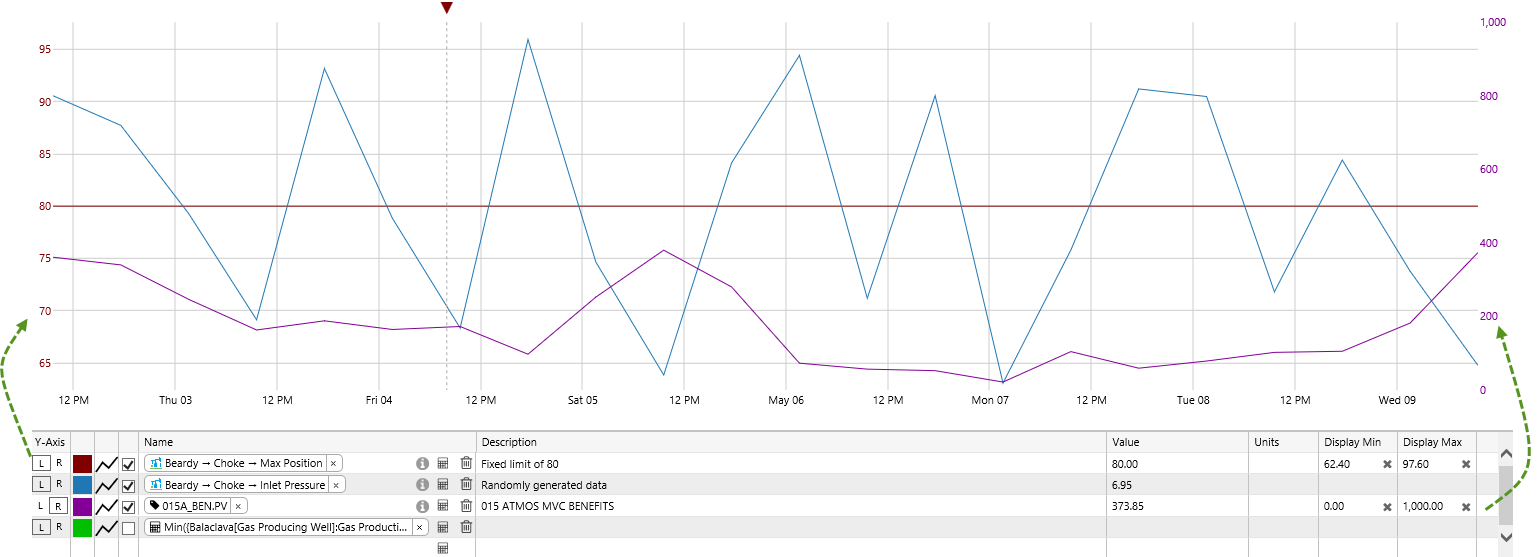Open calculation editor for 015A_BEN.PV row
1538x557 pixels.
tap(443, 506)
